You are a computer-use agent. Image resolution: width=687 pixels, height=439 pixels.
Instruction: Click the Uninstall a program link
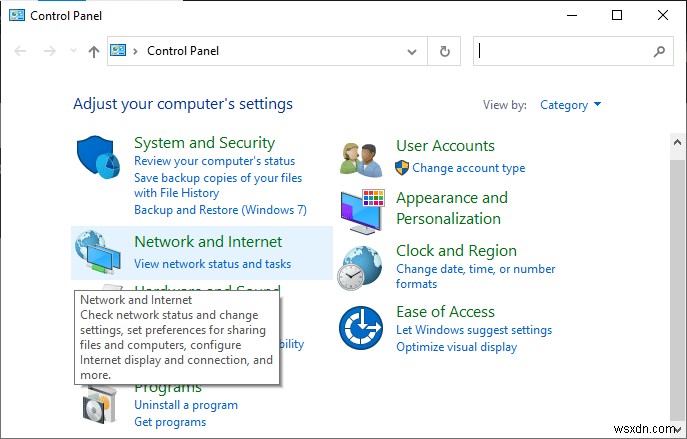(186, 405)
